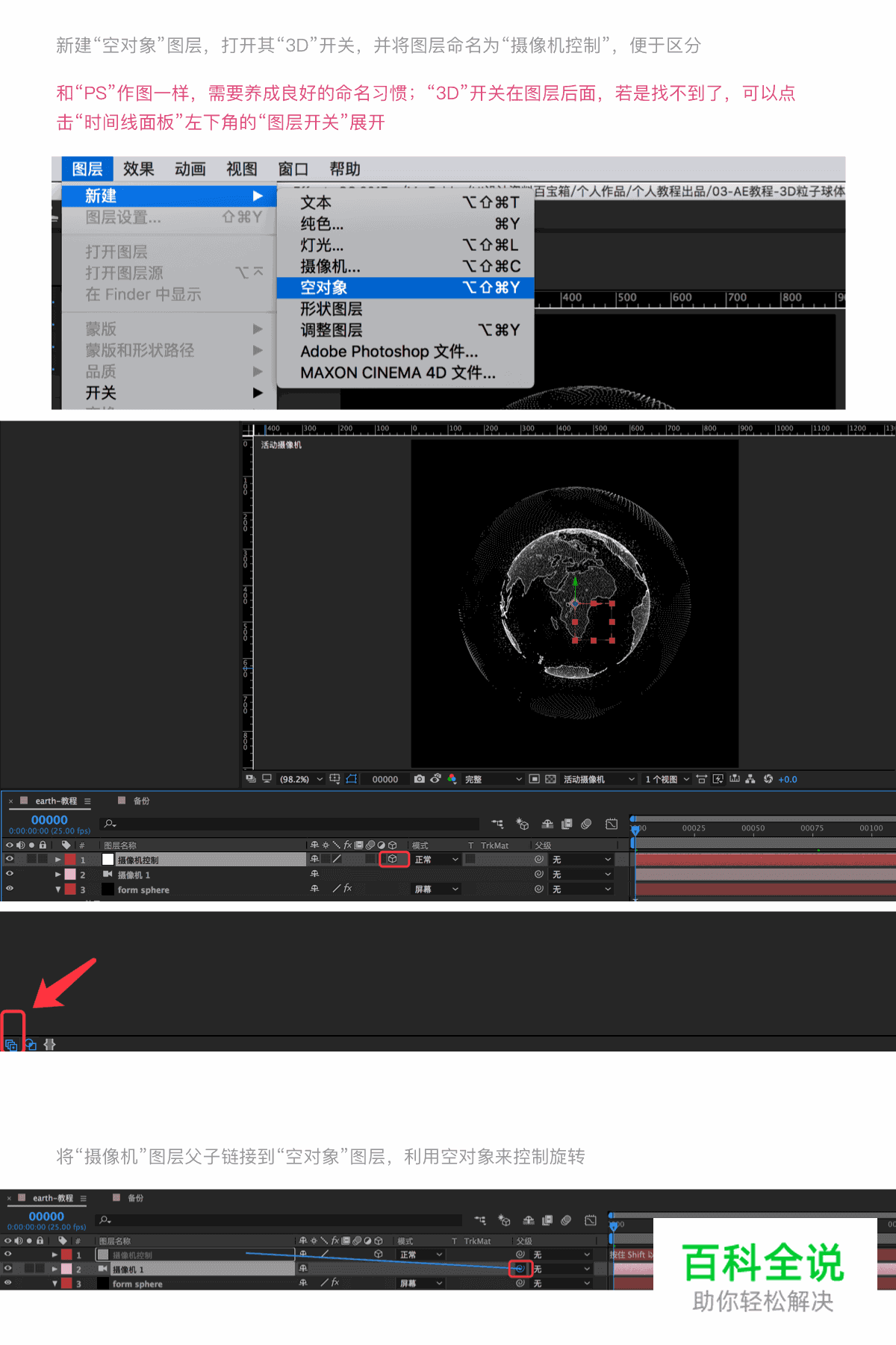Click the In/Out/Duration panes brace icon
896x1345 pixels.
(50, 1045)
